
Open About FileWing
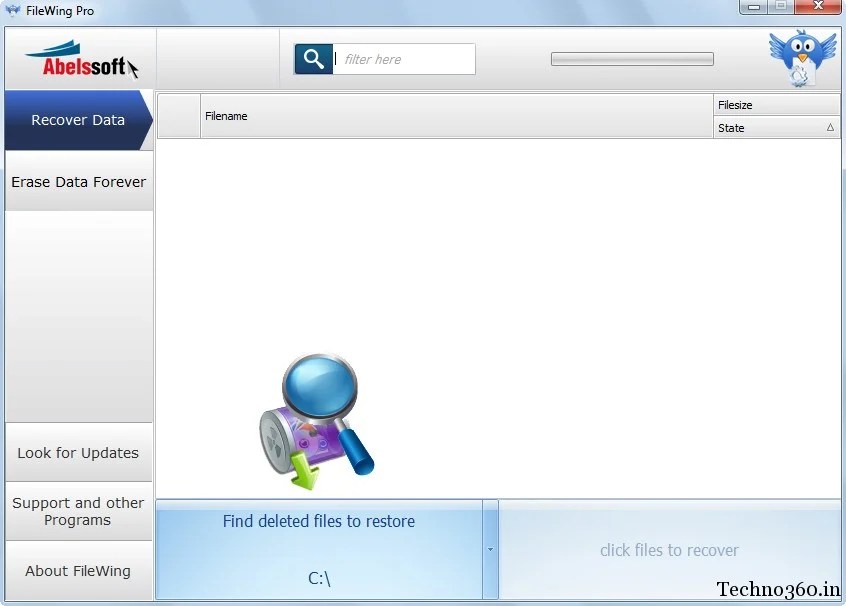click(x=79, y=571)
